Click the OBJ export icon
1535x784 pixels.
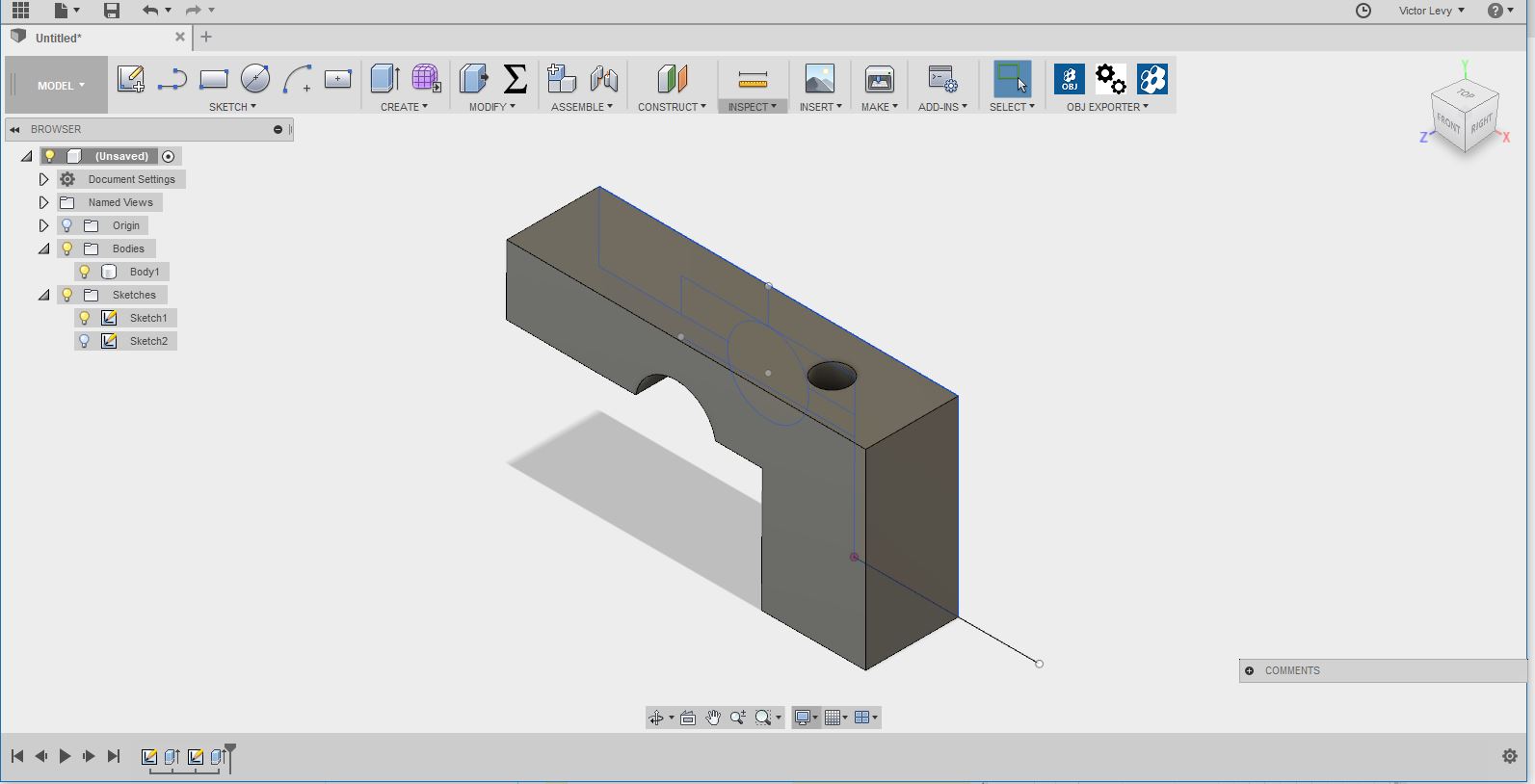click(x=1069, y=79)
